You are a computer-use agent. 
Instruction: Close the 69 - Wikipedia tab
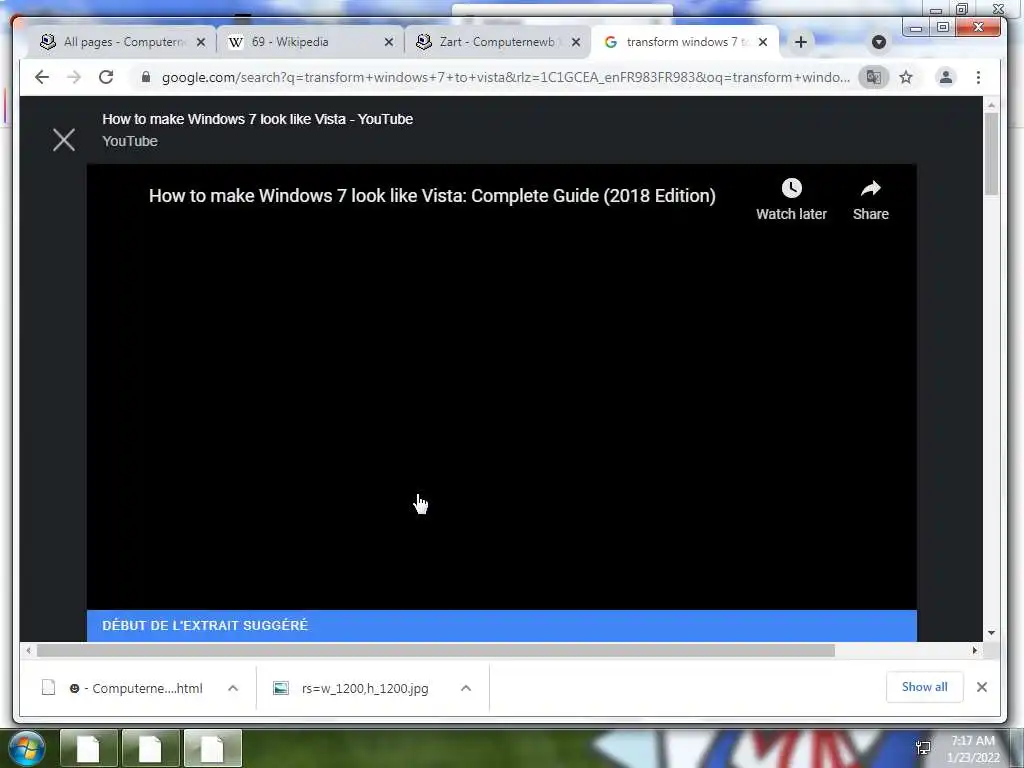coord(389,42)
